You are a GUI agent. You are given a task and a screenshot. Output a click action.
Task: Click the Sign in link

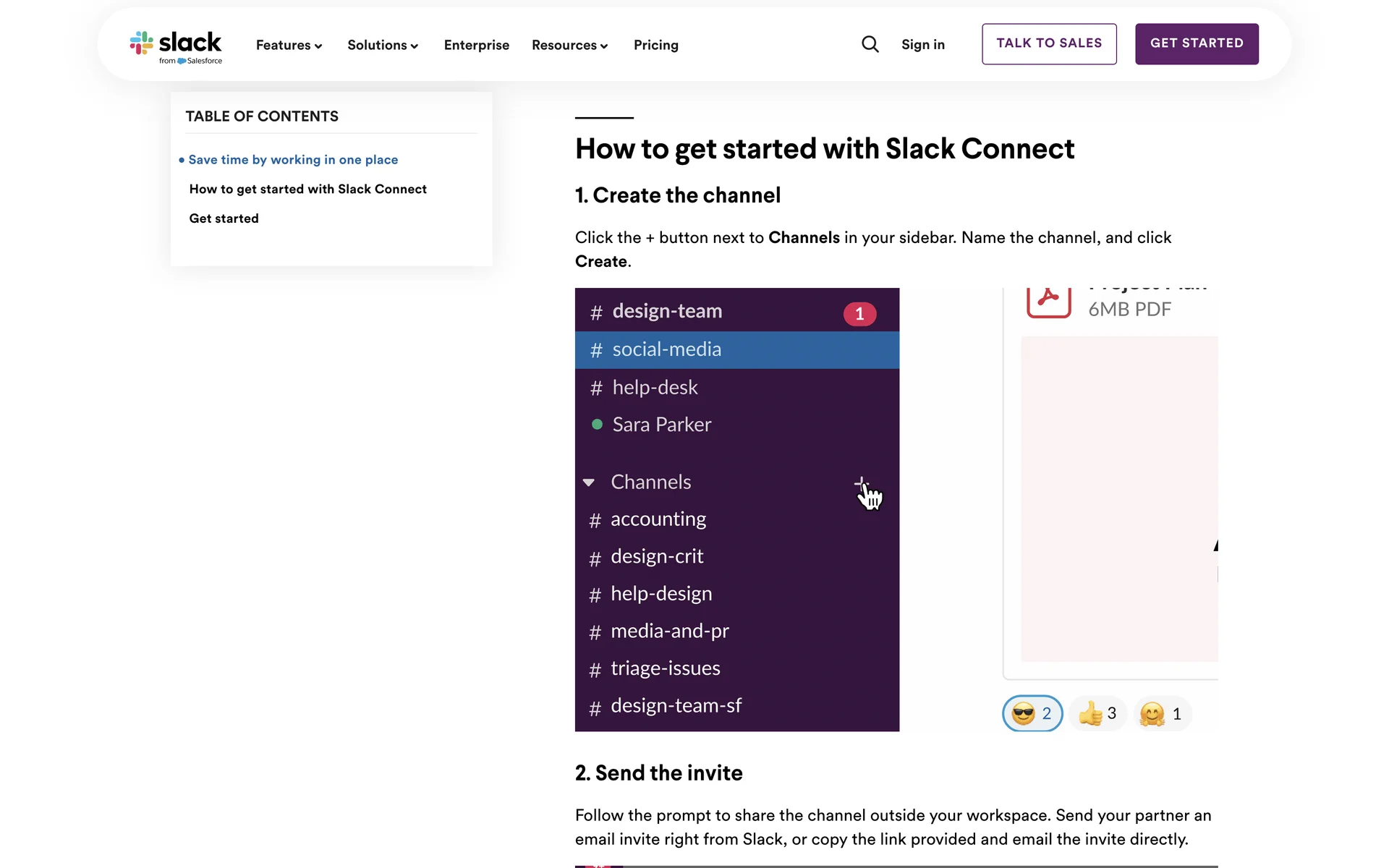[922, 45]
